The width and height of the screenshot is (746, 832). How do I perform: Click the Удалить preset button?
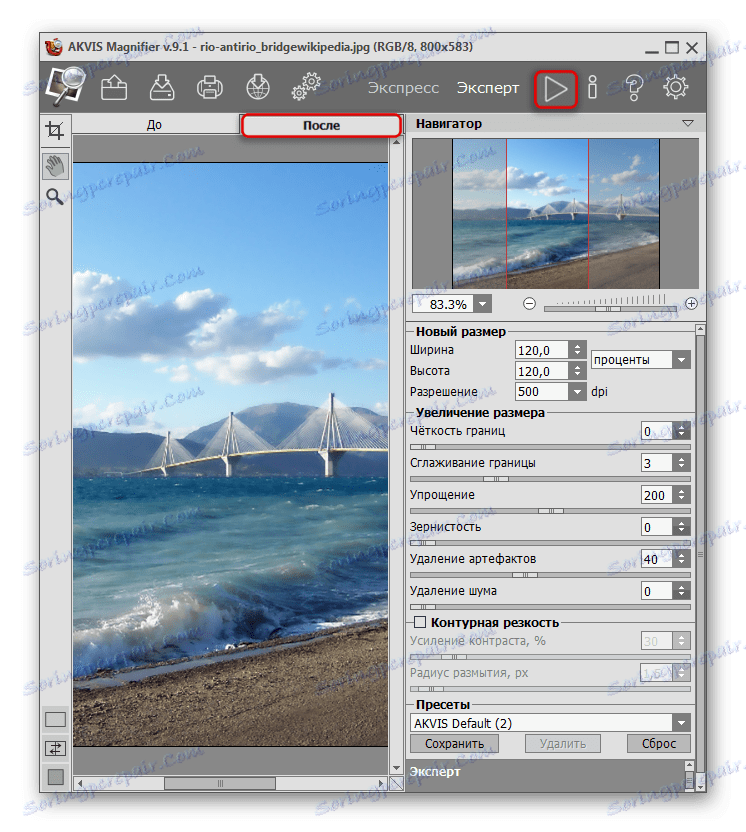[x=562, y=743]
